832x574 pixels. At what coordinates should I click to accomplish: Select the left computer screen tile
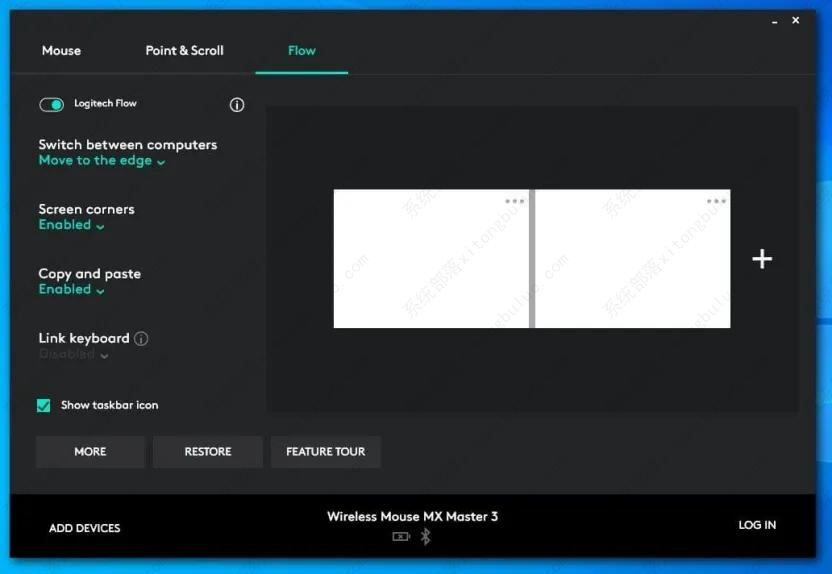click(431, 258)
